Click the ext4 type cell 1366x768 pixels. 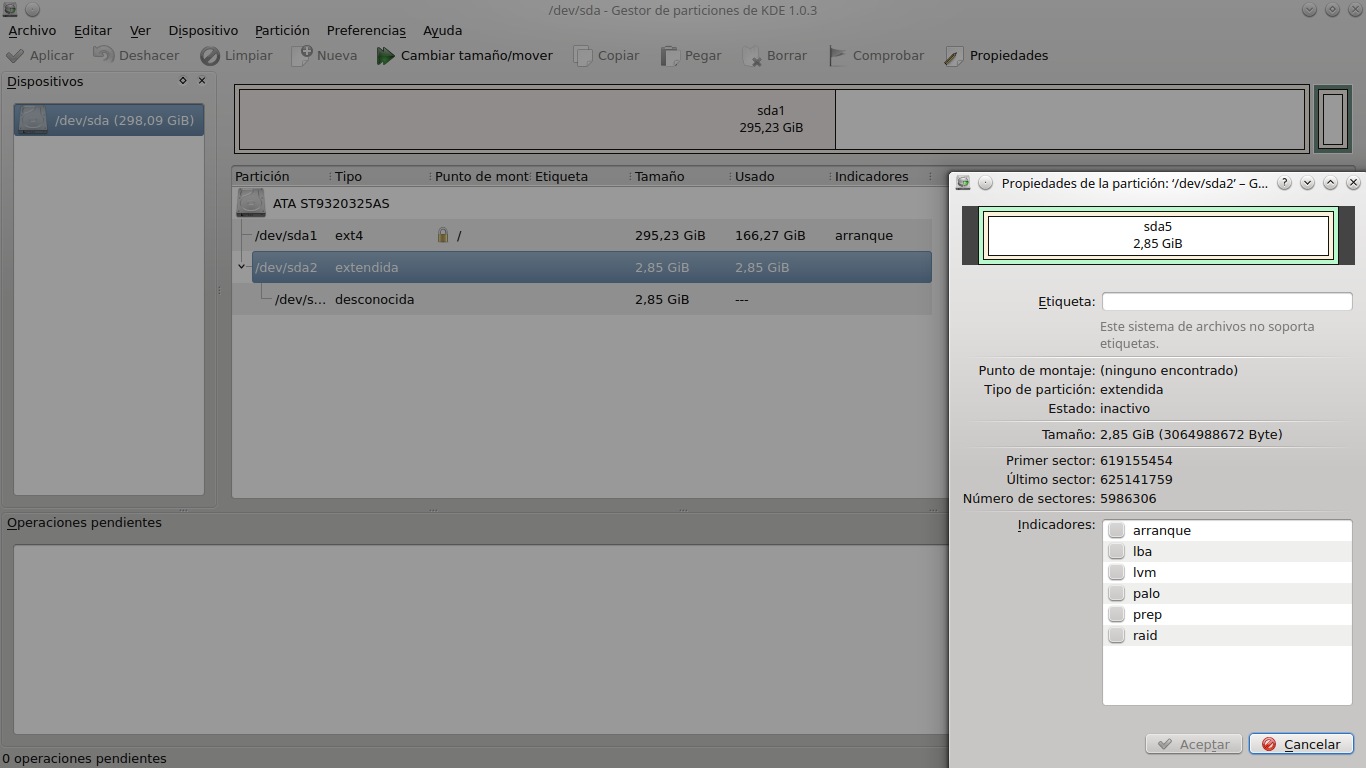pos(349,235)
